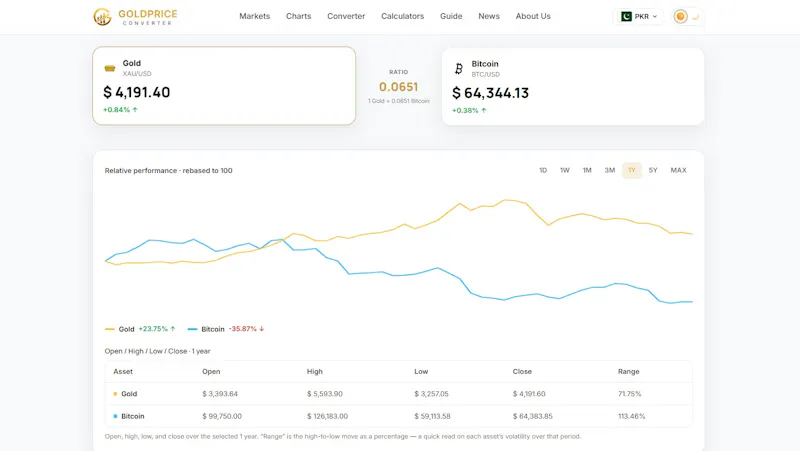The width and height of the screenshot is (800, 451).
Task: Open the News page
Action: tap(489, 16)
